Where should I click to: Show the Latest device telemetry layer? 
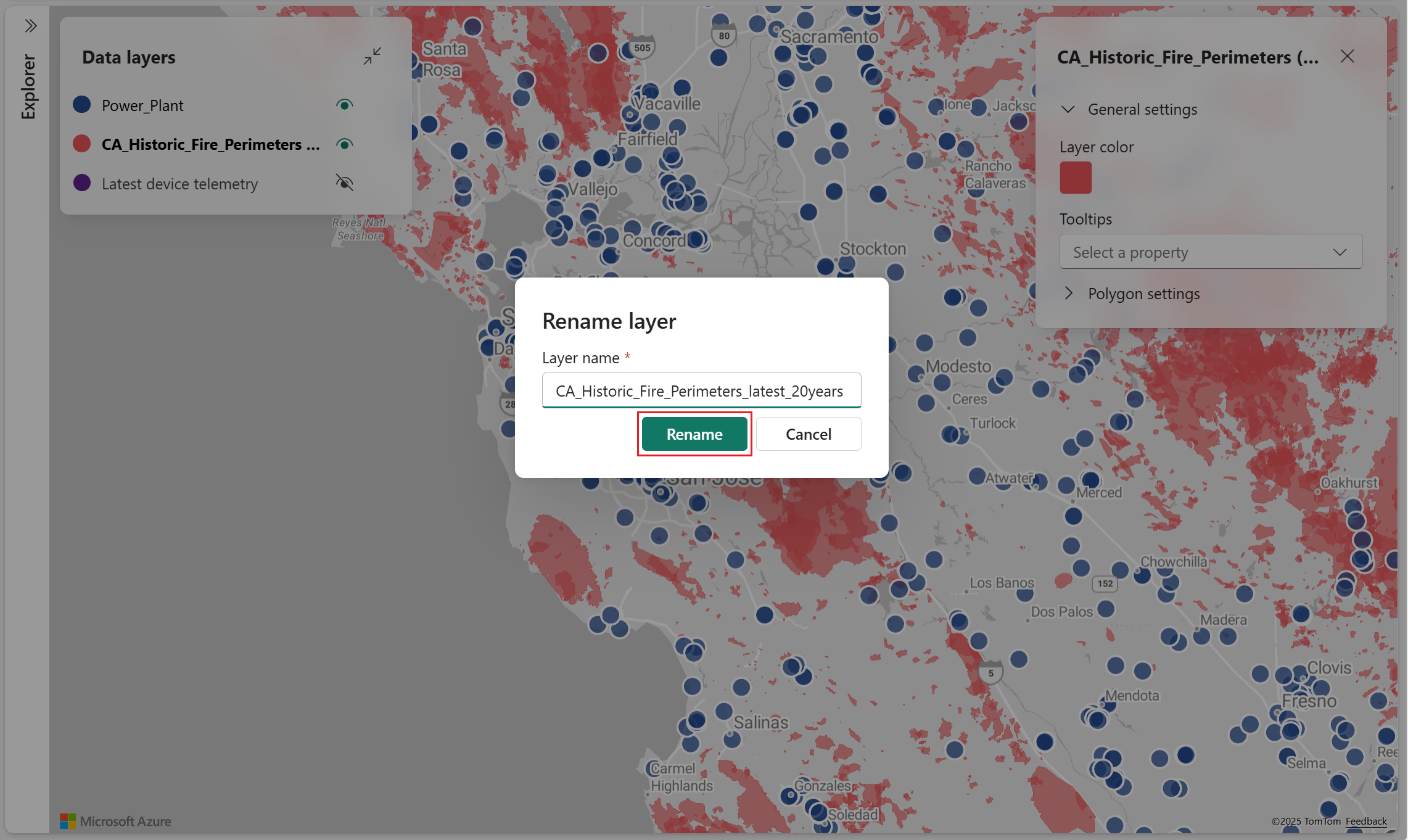[x=344, y=183]
